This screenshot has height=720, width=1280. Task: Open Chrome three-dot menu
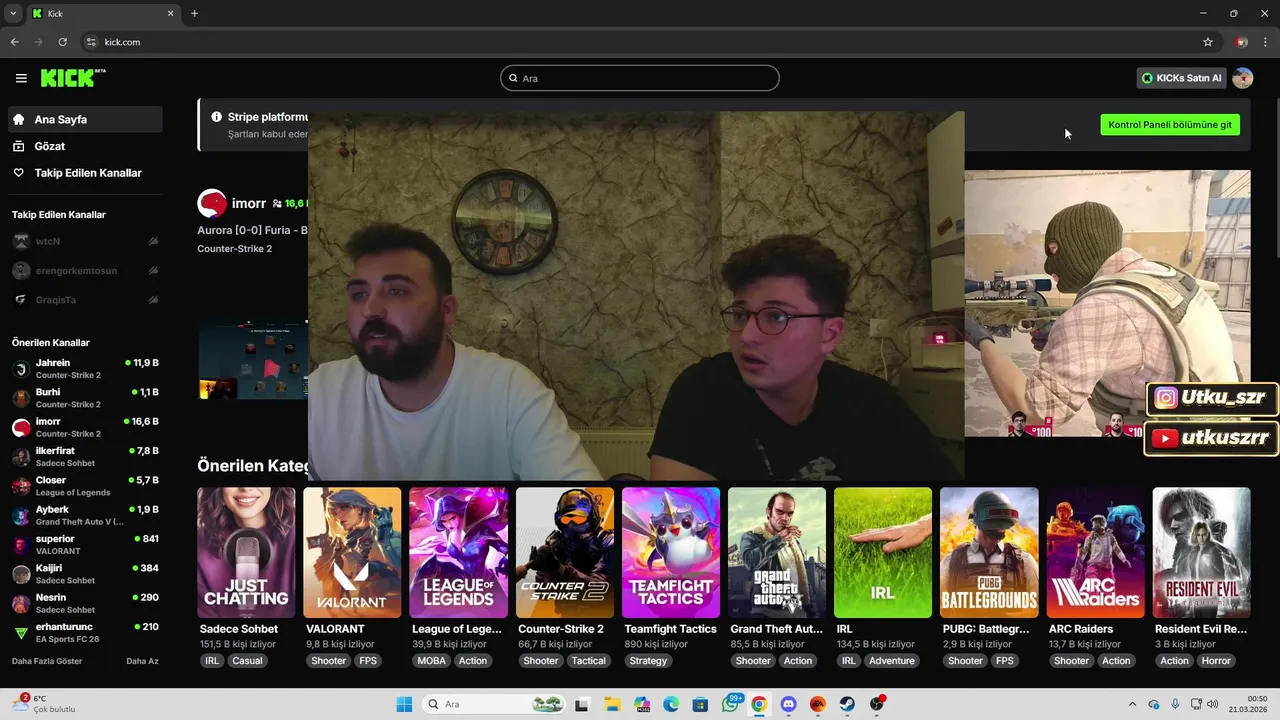[x=1266, y=42]
